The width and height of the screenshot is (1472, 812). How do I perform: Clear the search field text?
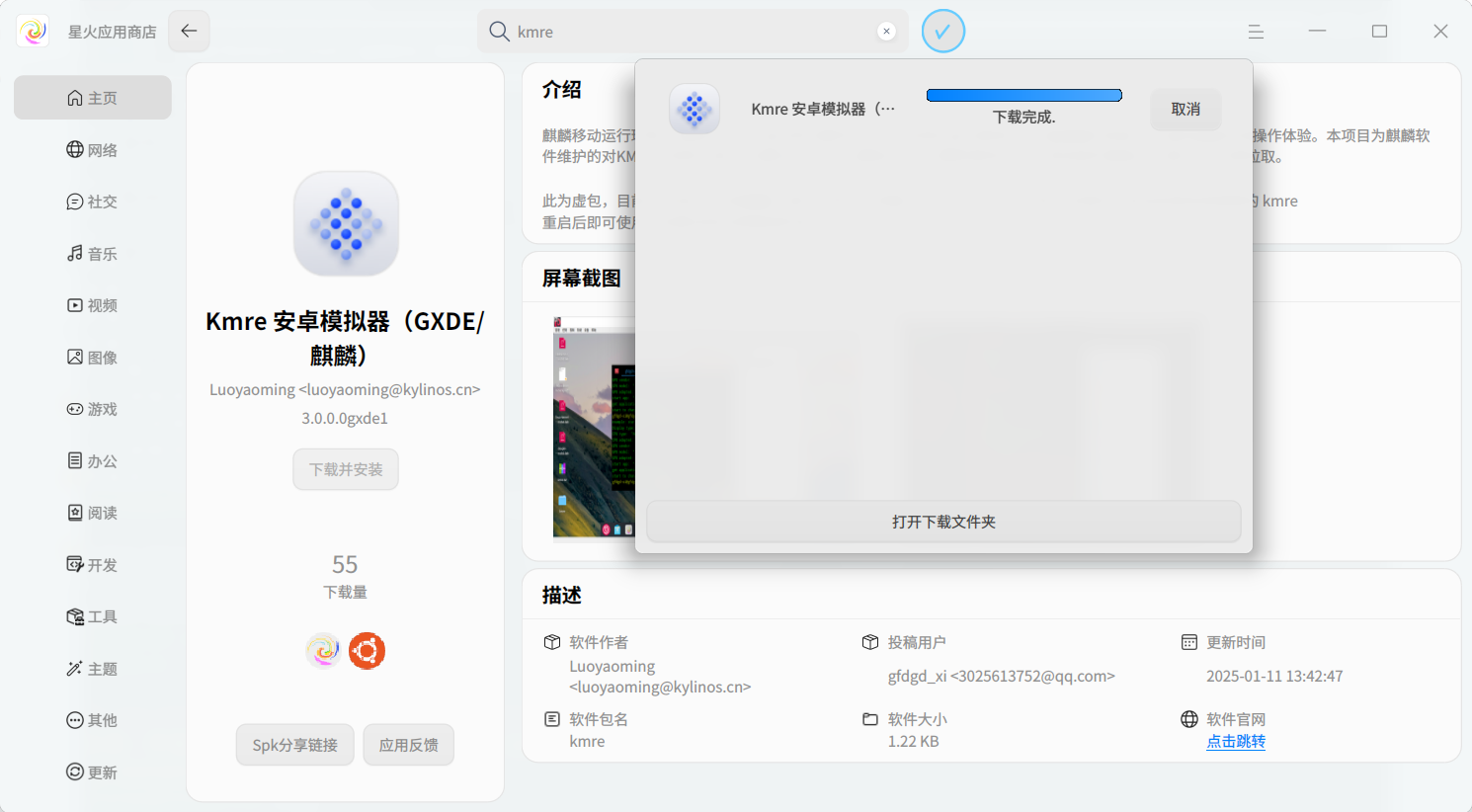click(x=887, y=32)
